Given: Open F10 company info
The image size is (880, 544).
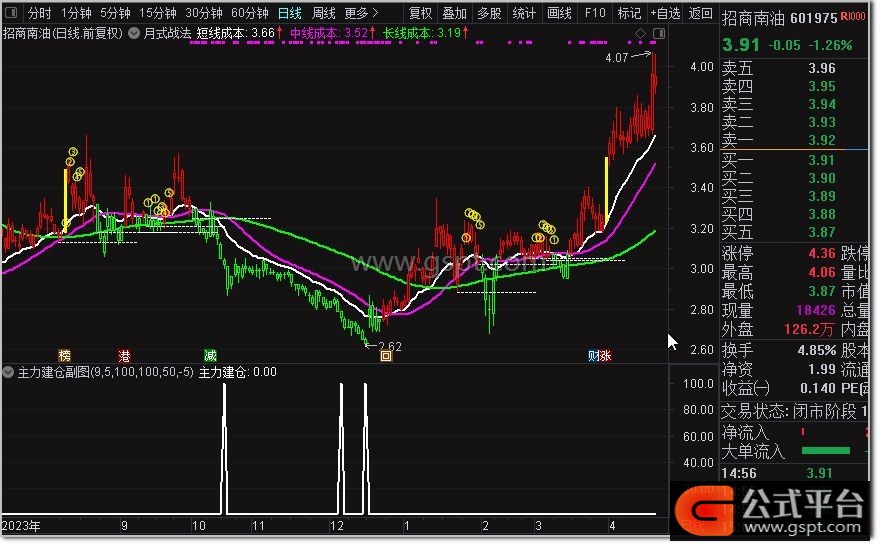Looking at the screenshot, I should click(594, 12).
